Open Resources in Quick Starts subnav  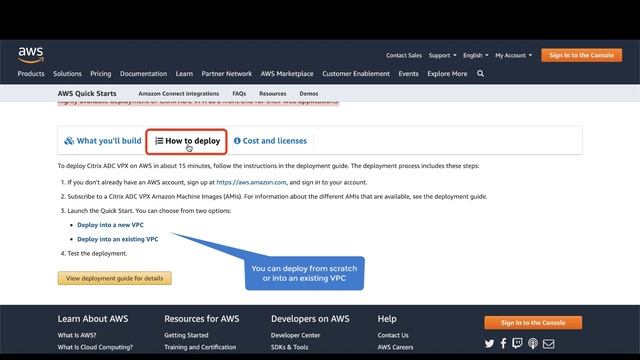point(273,93)
